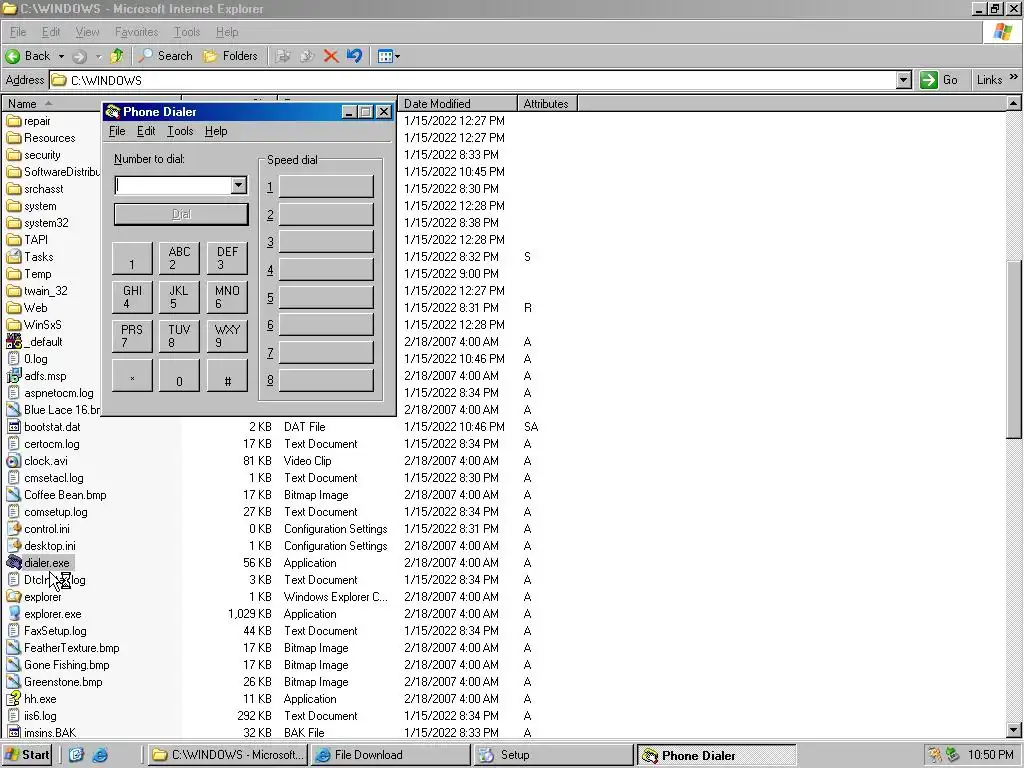Go up one folder level icon

[x=117, y=56]
